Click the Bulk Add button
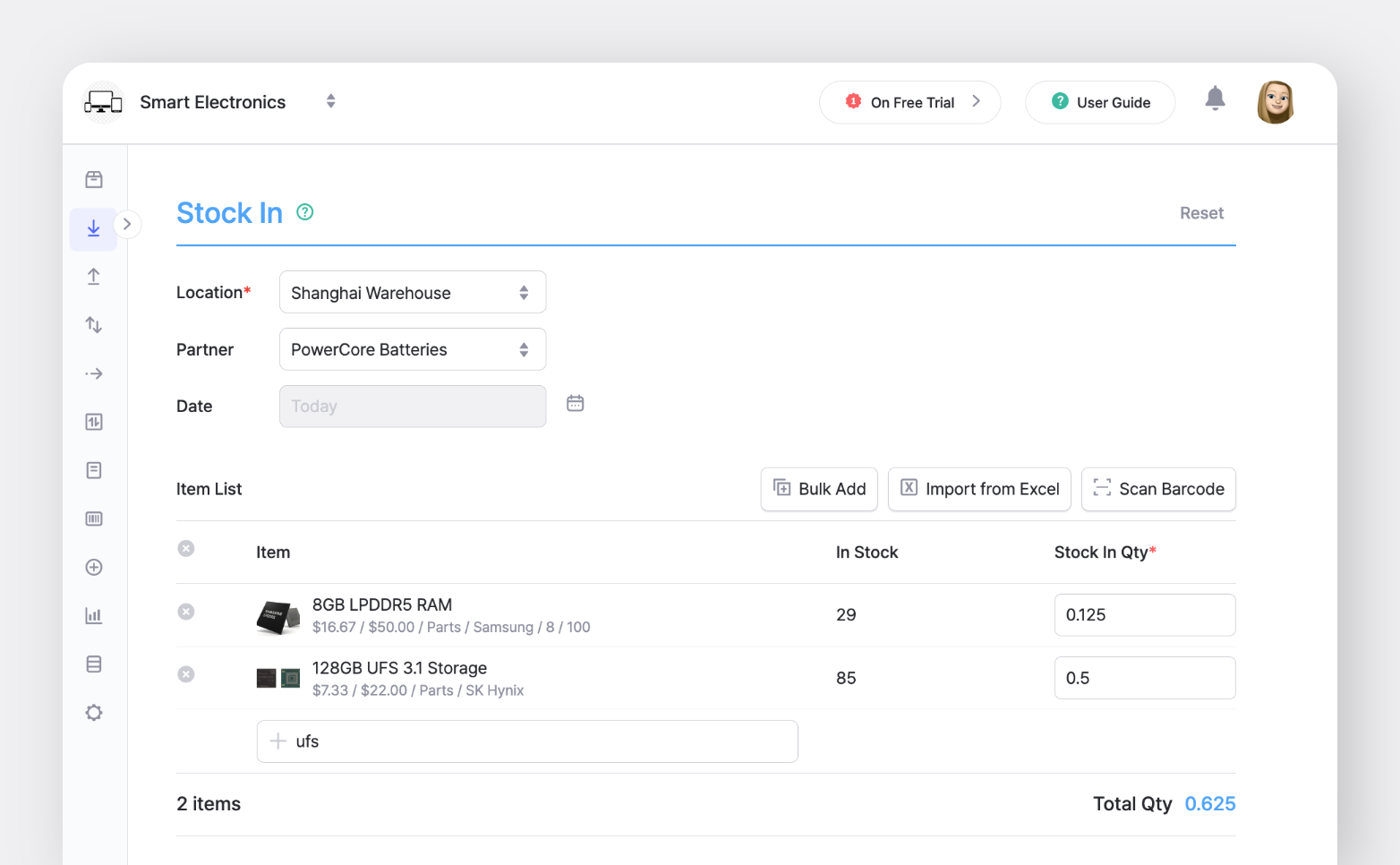This screenshot has height=865, width=1400. [818, 489]
